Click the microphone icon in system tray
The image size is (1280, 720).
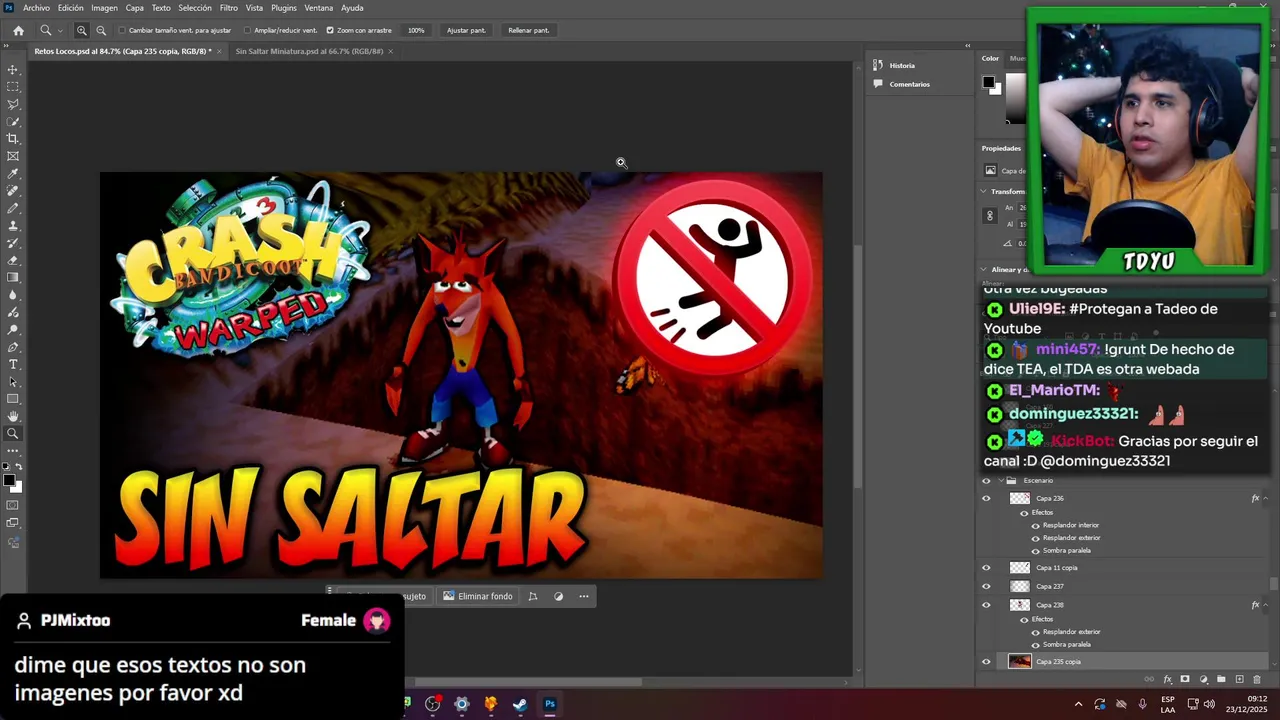click(1142, 704)
